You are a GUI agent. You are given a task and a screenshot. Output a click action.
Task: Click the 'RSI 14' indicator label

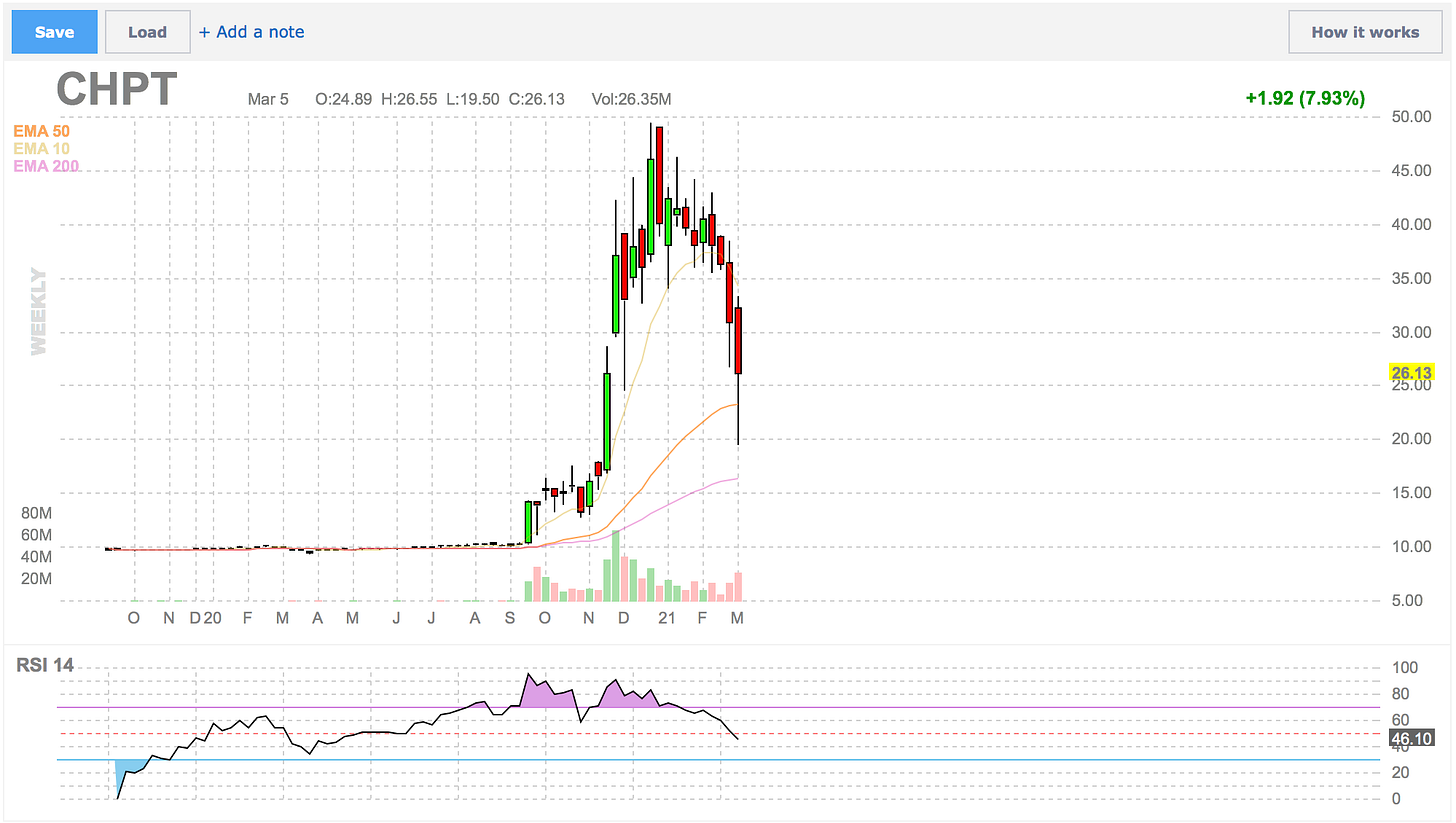44,665
